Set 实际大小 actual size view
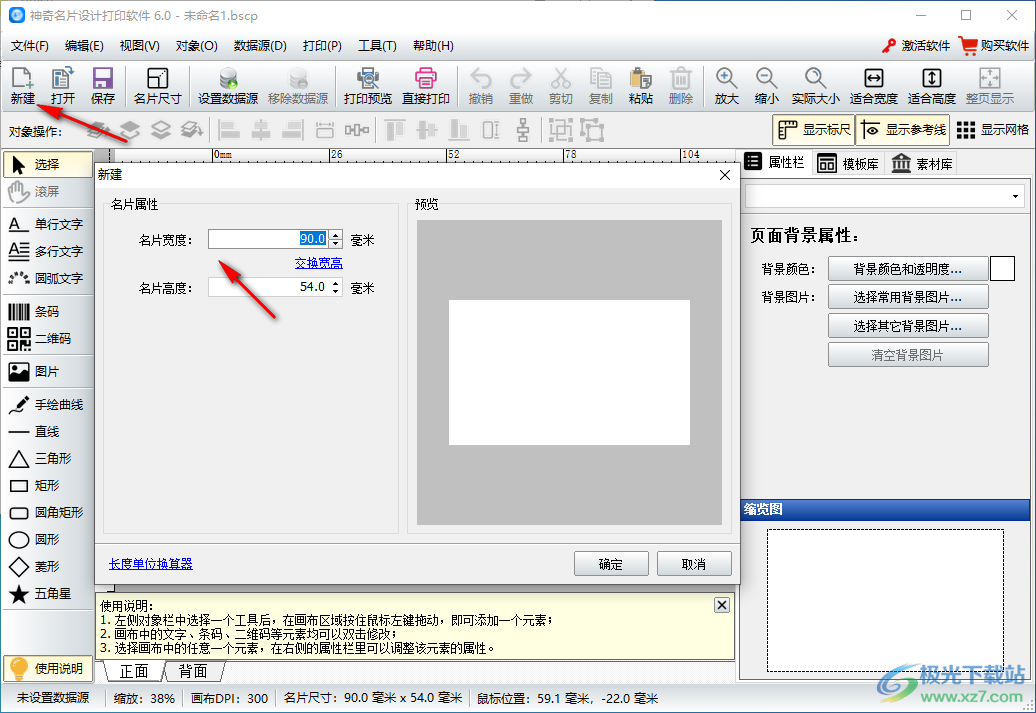Screen dimensions: 1036x713 click(815, 86)
